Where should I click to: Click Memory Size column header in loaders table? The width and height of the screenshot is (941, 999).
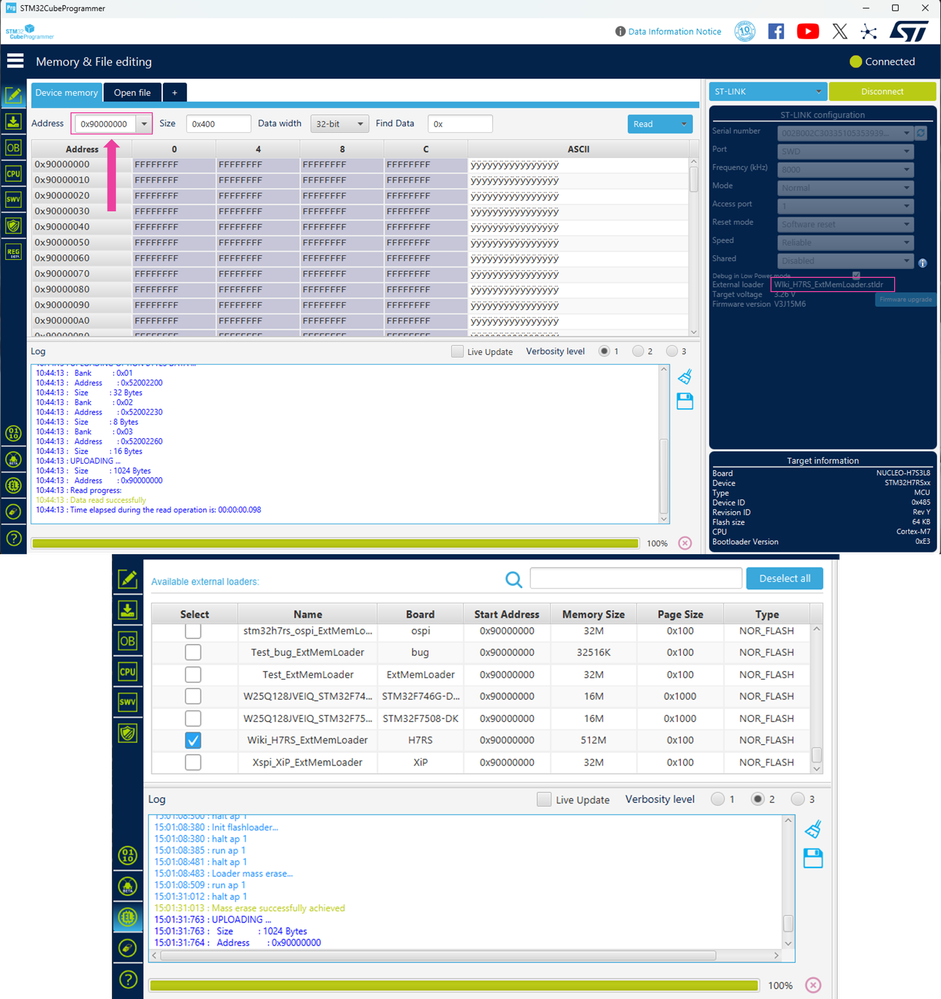point(593,614)
